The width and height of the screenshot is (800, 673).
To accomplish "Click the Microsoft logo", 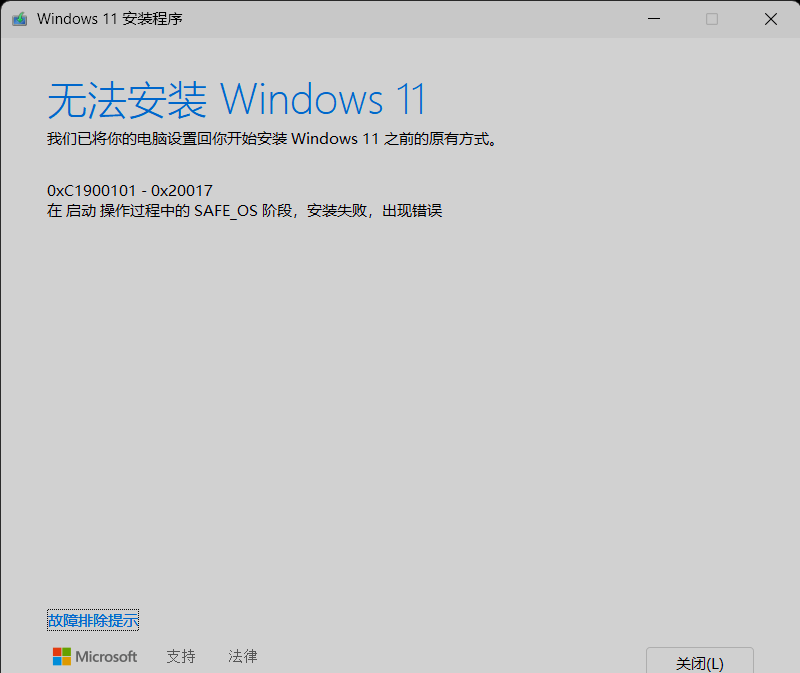I will click(95, 656).
